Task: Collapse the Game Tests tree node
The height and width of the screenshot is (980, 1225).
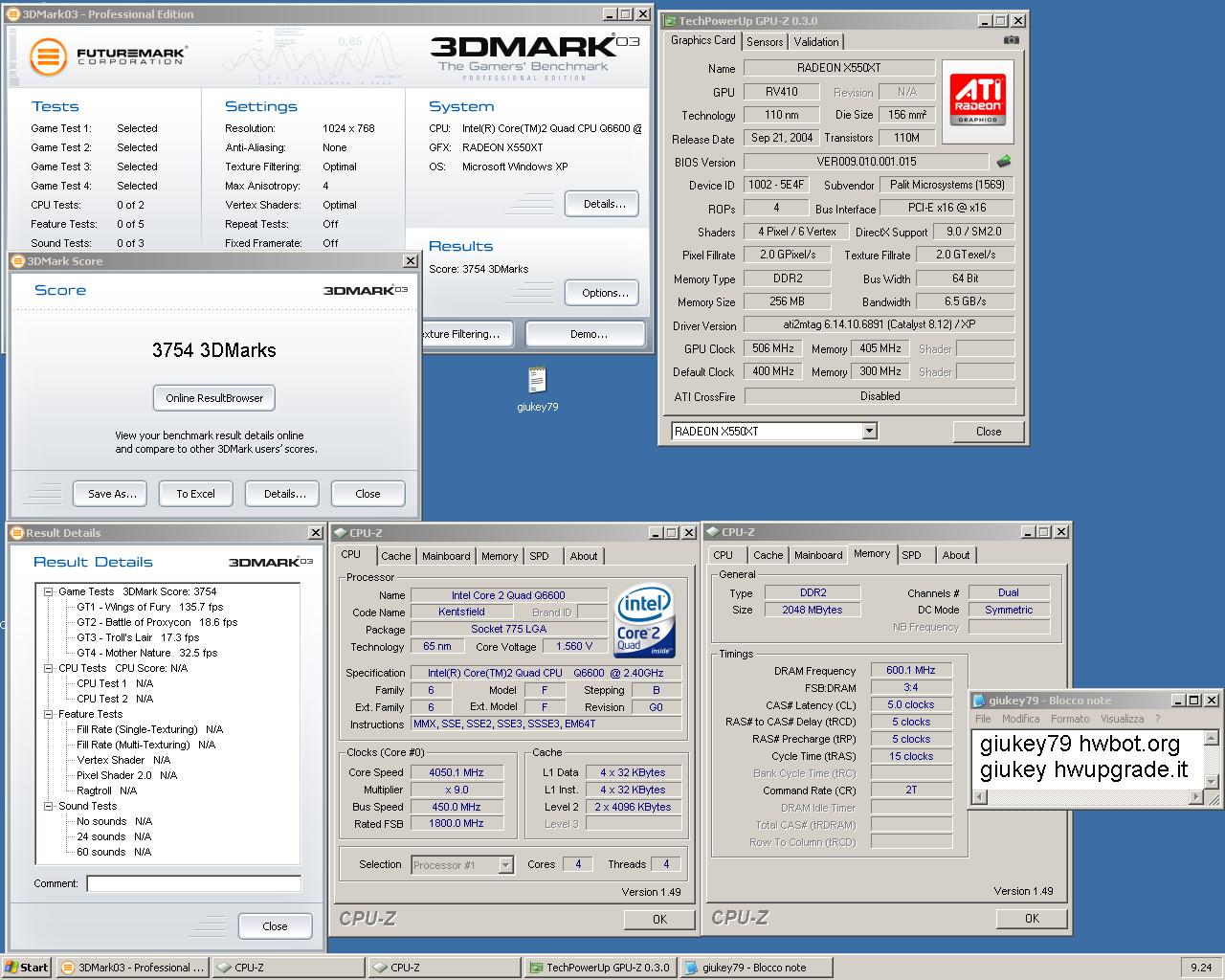Action: point(48,591)
